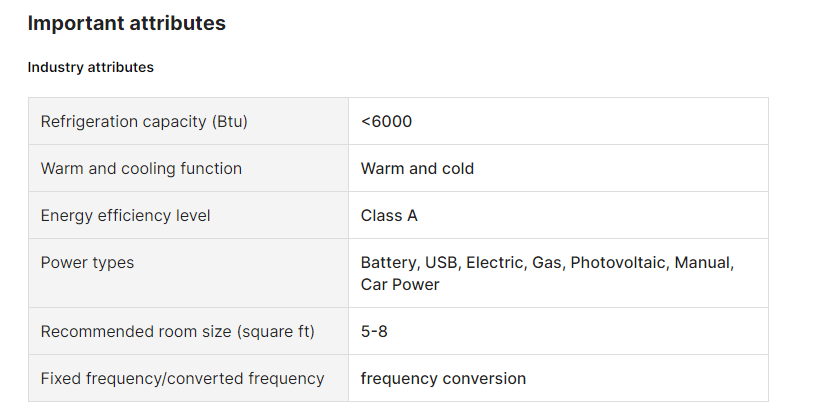This screenshot has height=417, width=822.
Task: Click the word Electric in power types
Action: point(494,263)
